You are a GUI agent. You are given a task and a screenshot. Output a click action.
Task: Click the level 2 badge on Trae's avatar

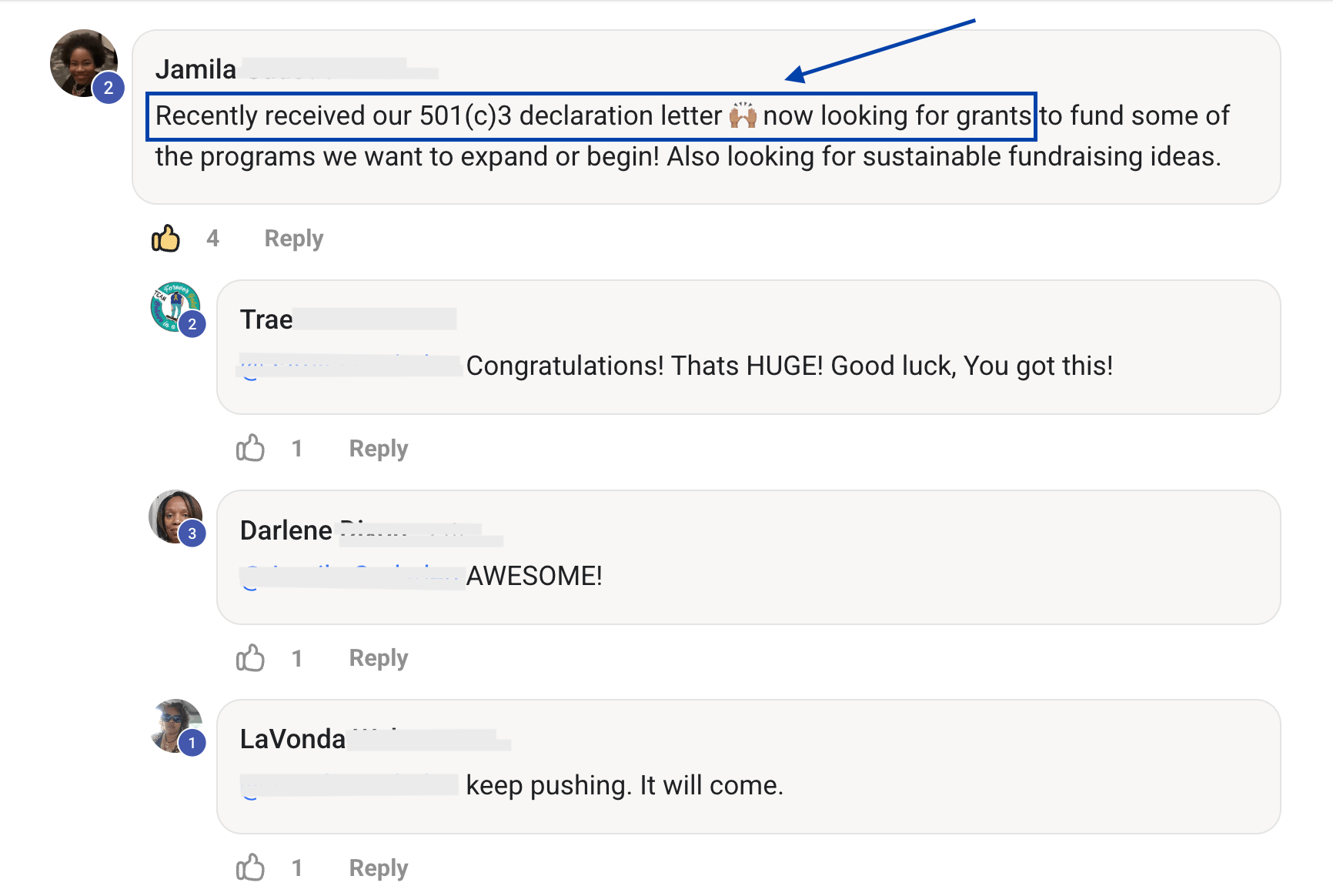192,324
